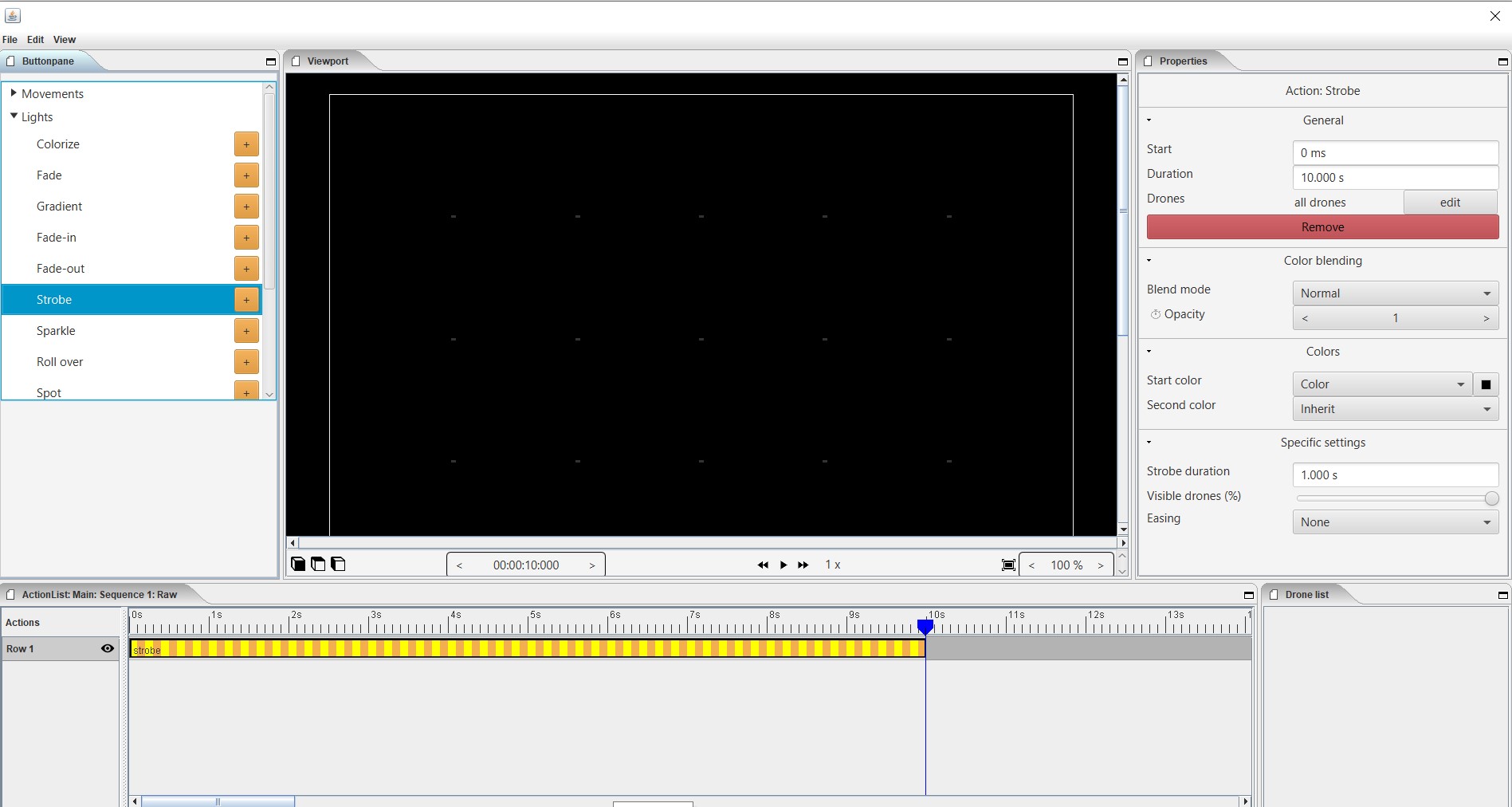Select the Viewport tab
This screenshot has width=1512, height=807.
click(x=328, y=61)
